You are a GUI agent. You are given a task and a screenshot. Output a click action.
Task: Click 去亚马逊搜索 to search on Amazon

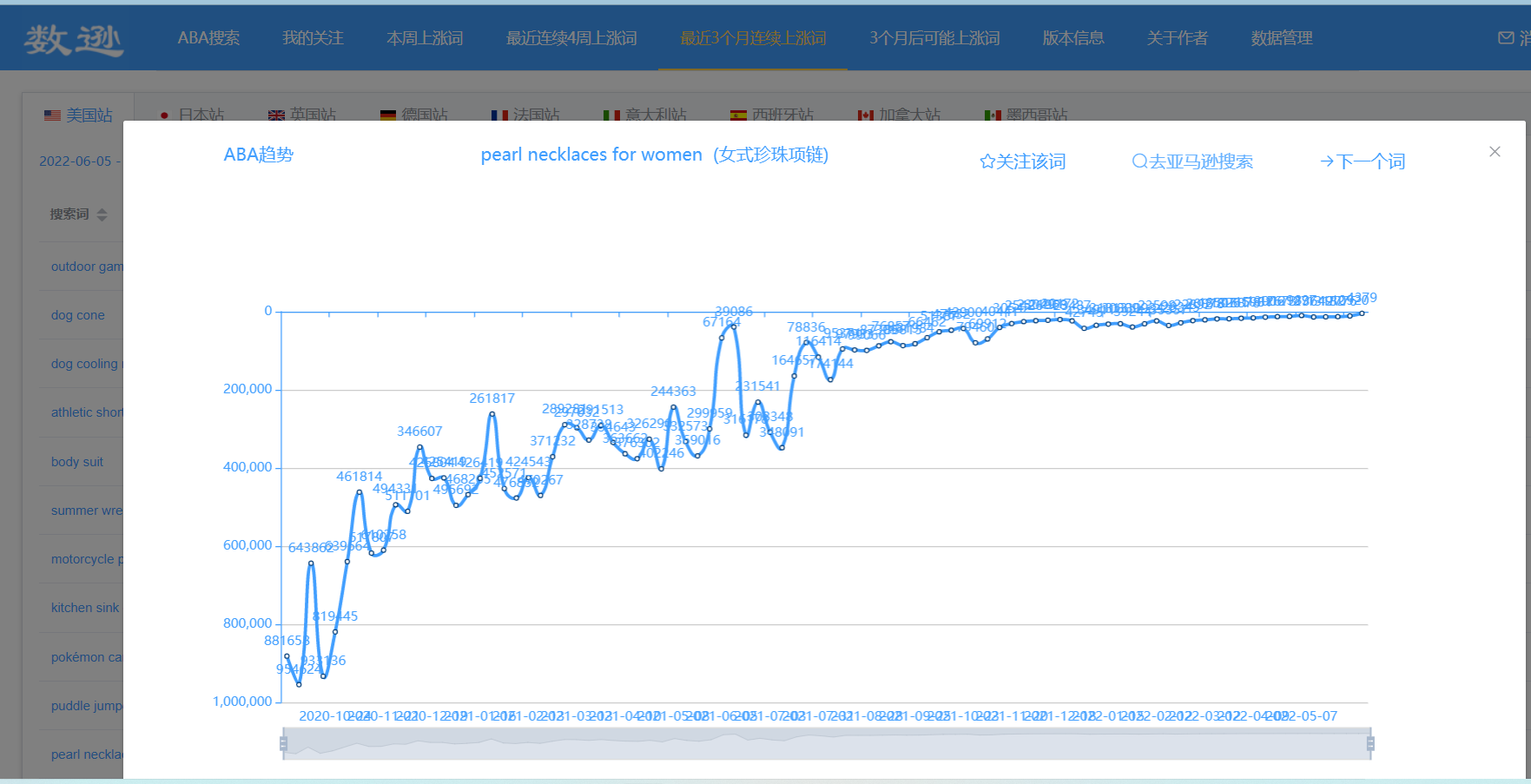point(1201,161)
